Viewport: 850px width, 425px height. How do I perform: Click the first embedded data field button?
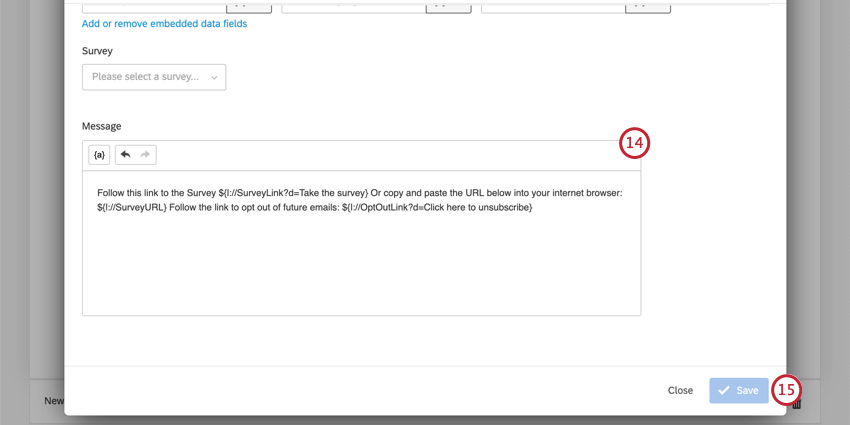(249, 7)
